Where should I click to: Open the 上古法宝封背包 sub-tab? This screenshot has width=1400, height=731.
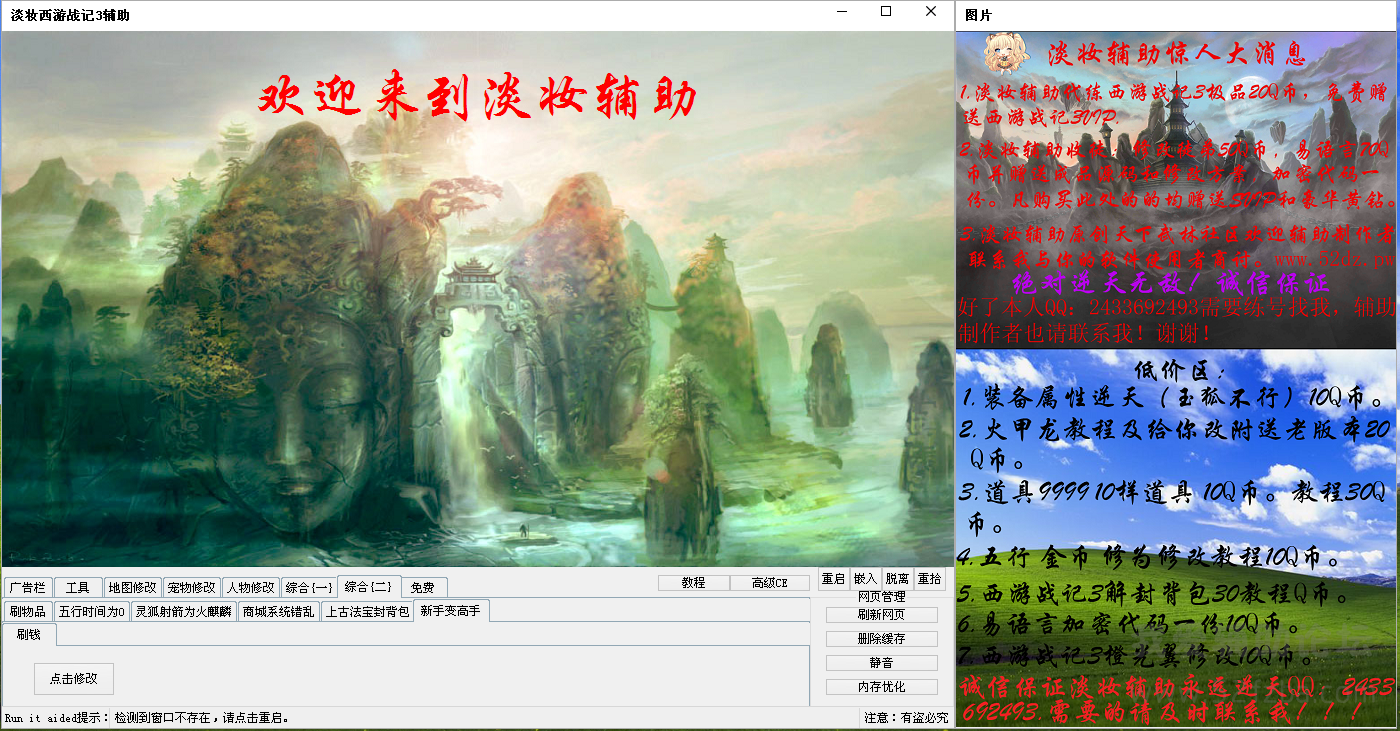point(367,611)
